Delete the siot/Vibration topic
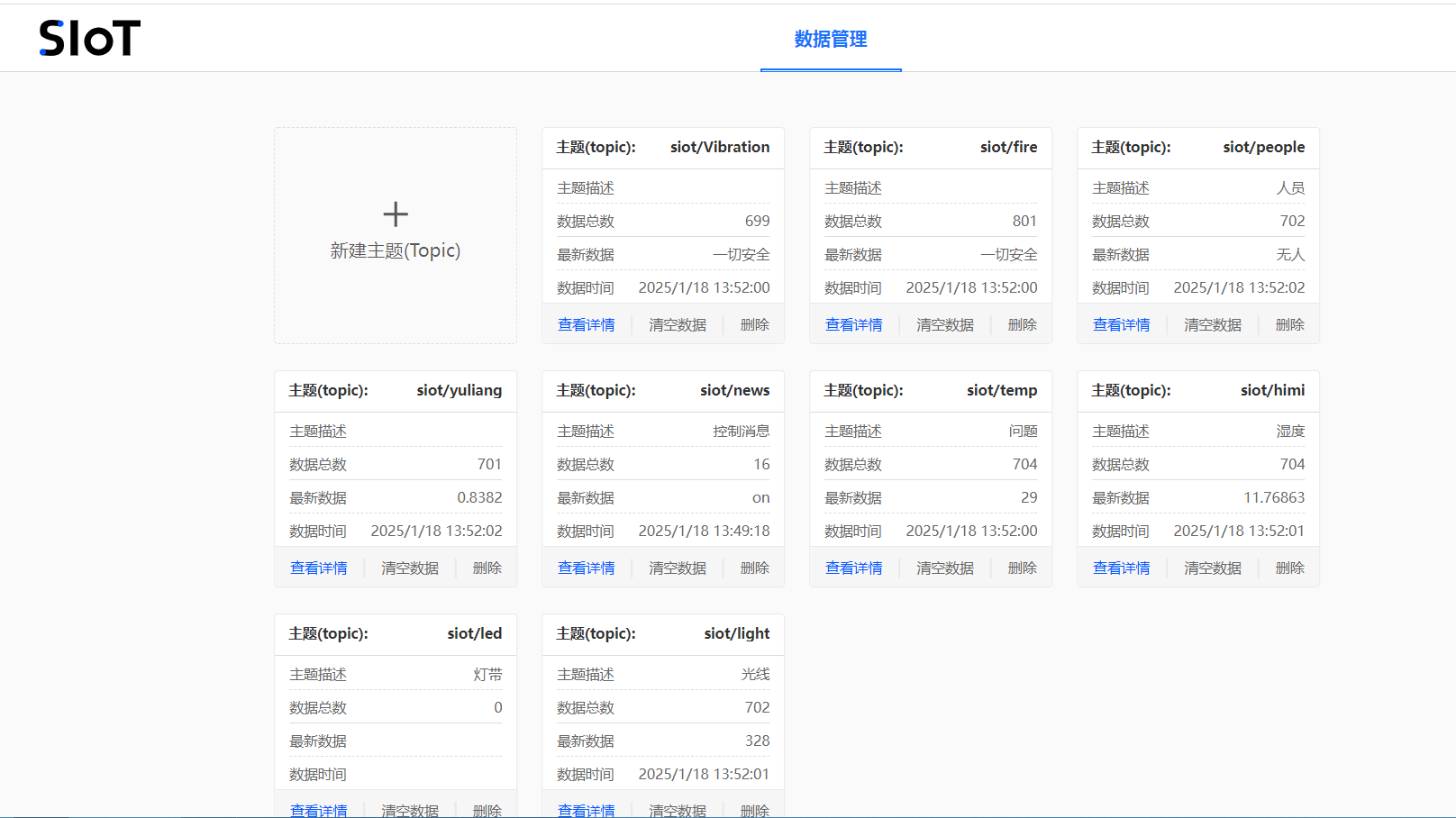This screenshot has width=1456, height=818. [755, 324]
